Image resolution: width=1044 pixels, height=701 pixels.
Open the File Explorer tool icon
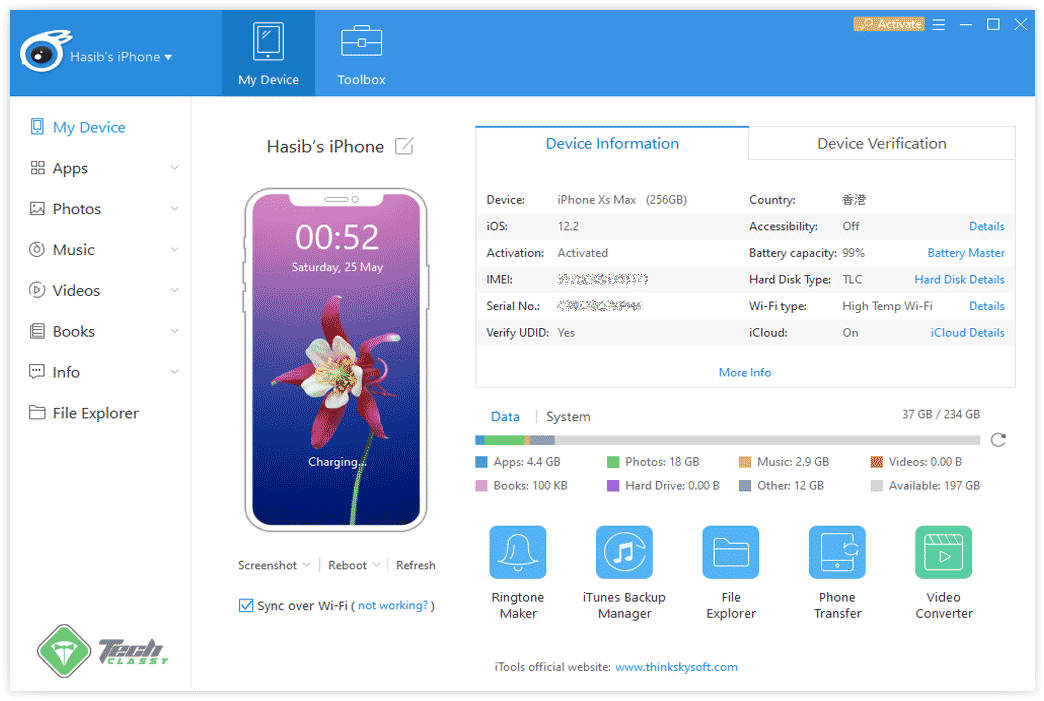pos(731,553)
